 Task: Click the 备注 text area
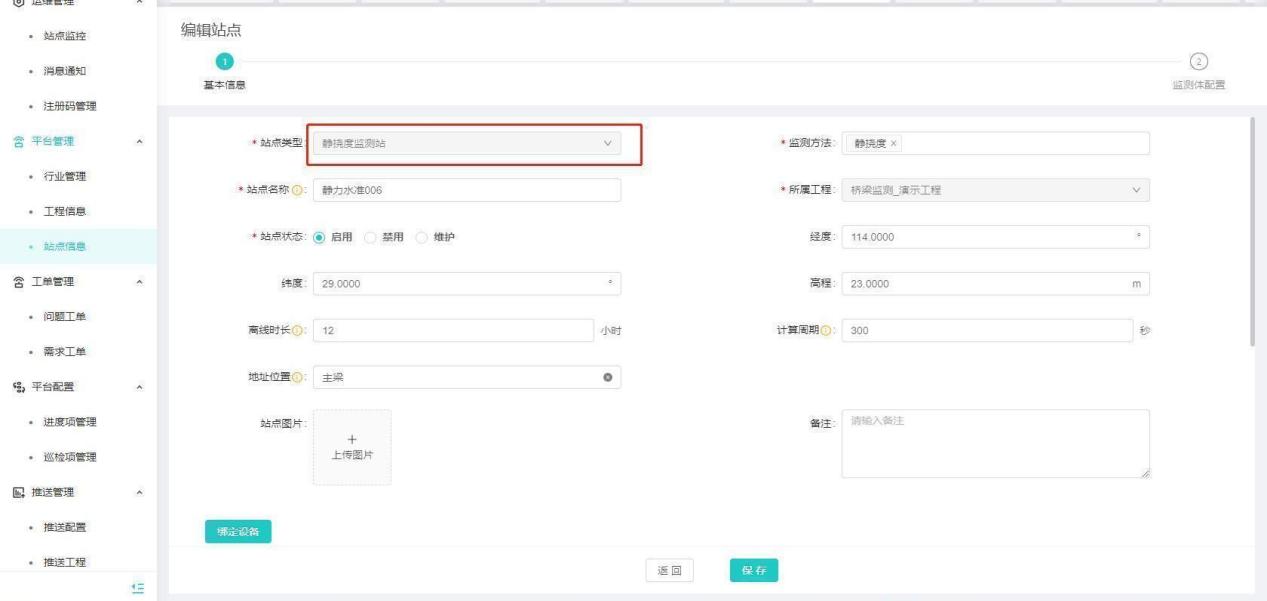(995, 443)
